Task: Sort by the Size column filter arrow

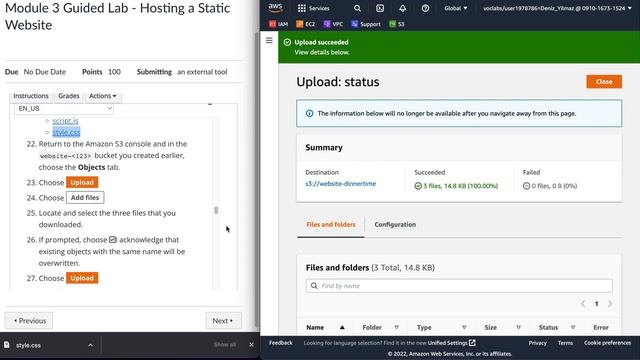Action: pyautogui.click(x=518, y=327)
